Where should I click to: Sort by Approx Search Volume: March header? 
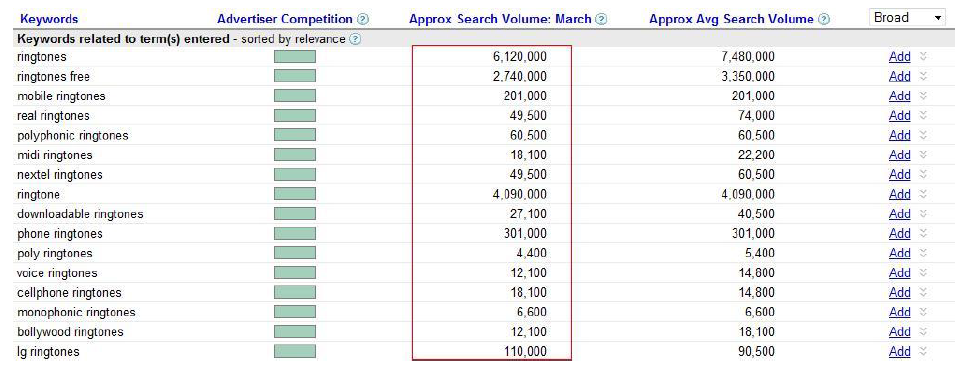click(x=500, y=19)
